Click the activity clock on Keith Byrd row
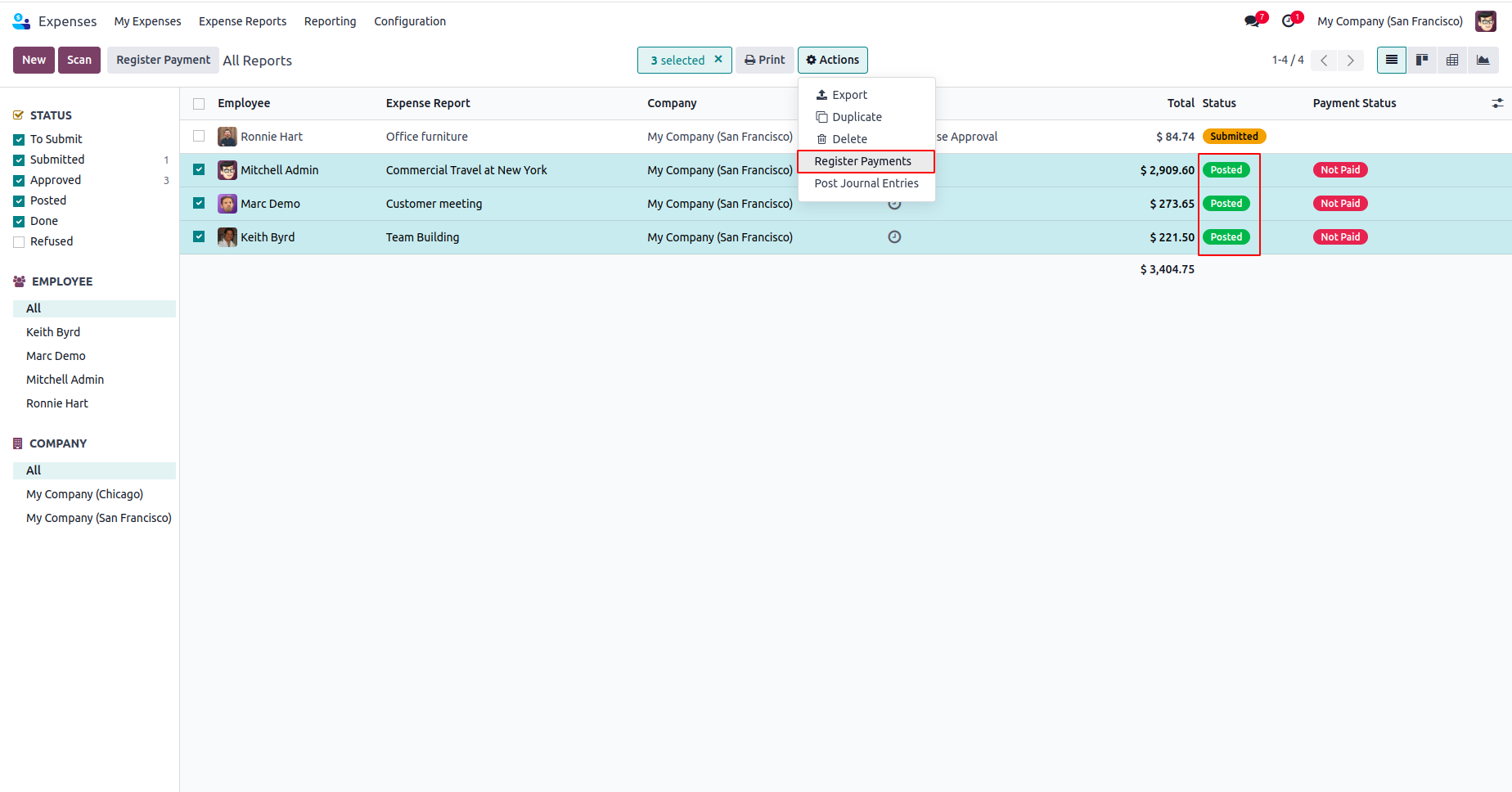Image resolution: width=1512 pixels, height=792 pixels. 894,237
